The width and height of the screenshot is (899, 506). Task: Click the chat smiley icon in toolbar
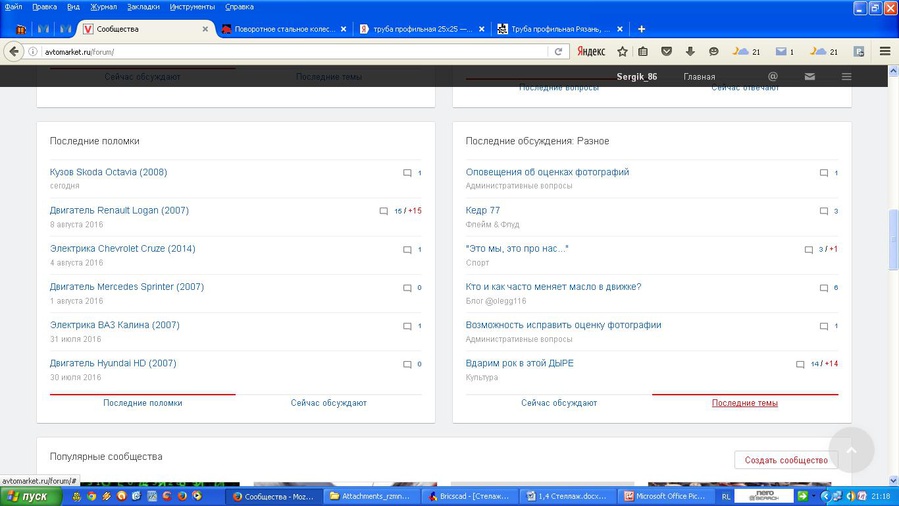click(x=713, y=52)
